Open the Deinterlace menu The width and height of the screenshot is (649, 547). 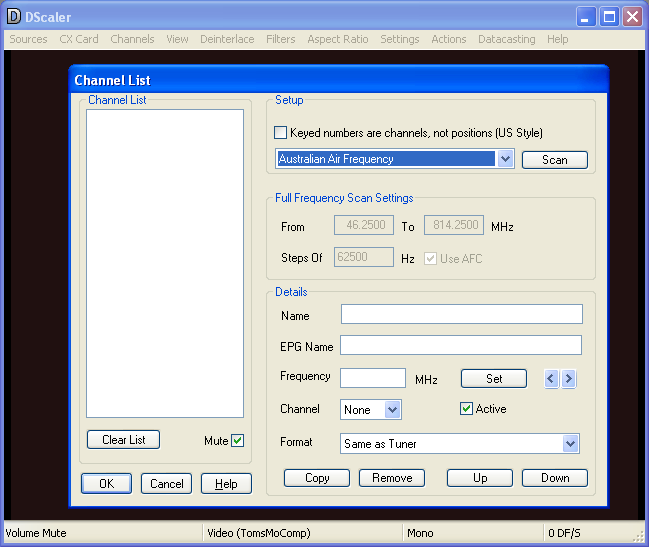coord(227,39)
